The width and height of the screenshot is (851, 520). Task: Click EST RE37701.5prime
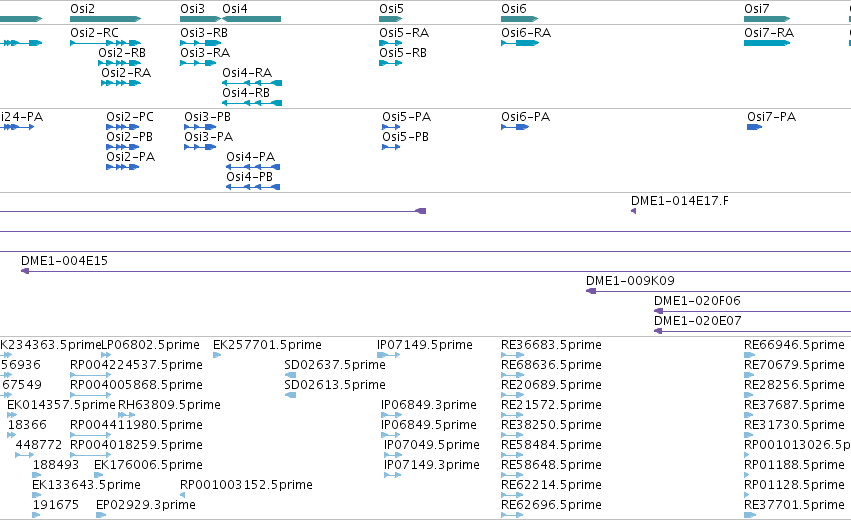tap(750, 515)
